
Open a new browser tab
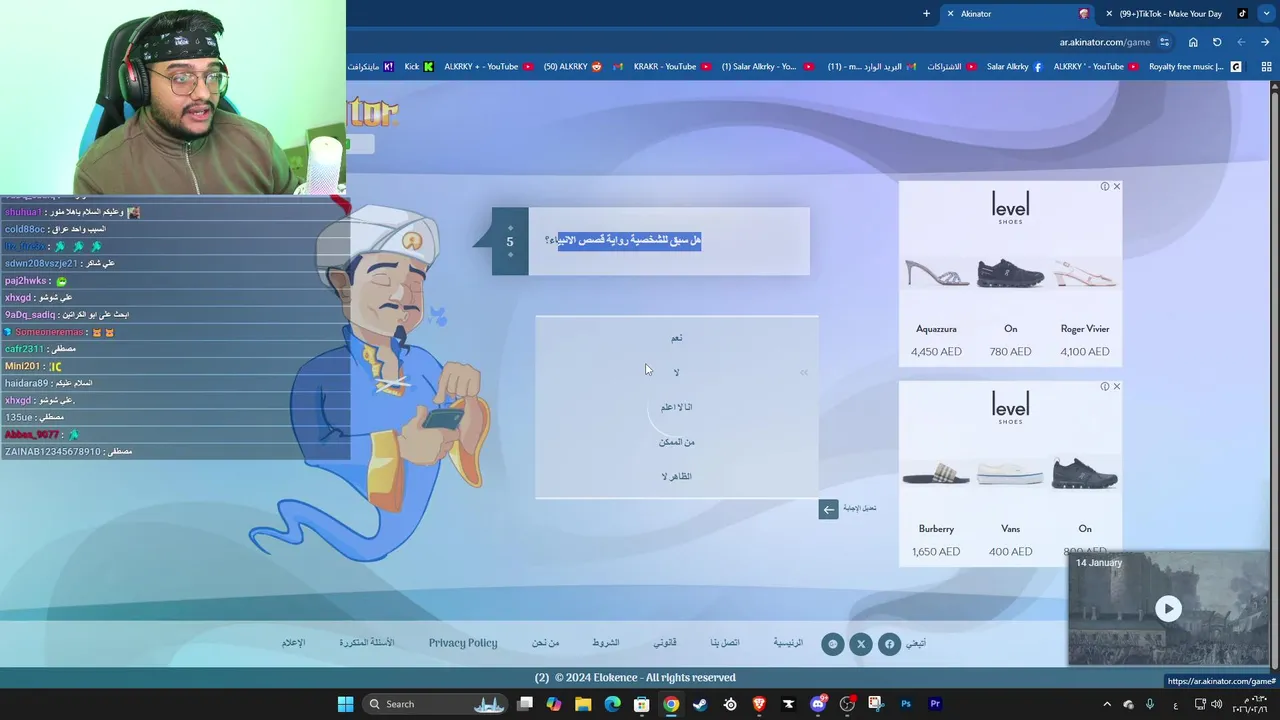(926, 14)
